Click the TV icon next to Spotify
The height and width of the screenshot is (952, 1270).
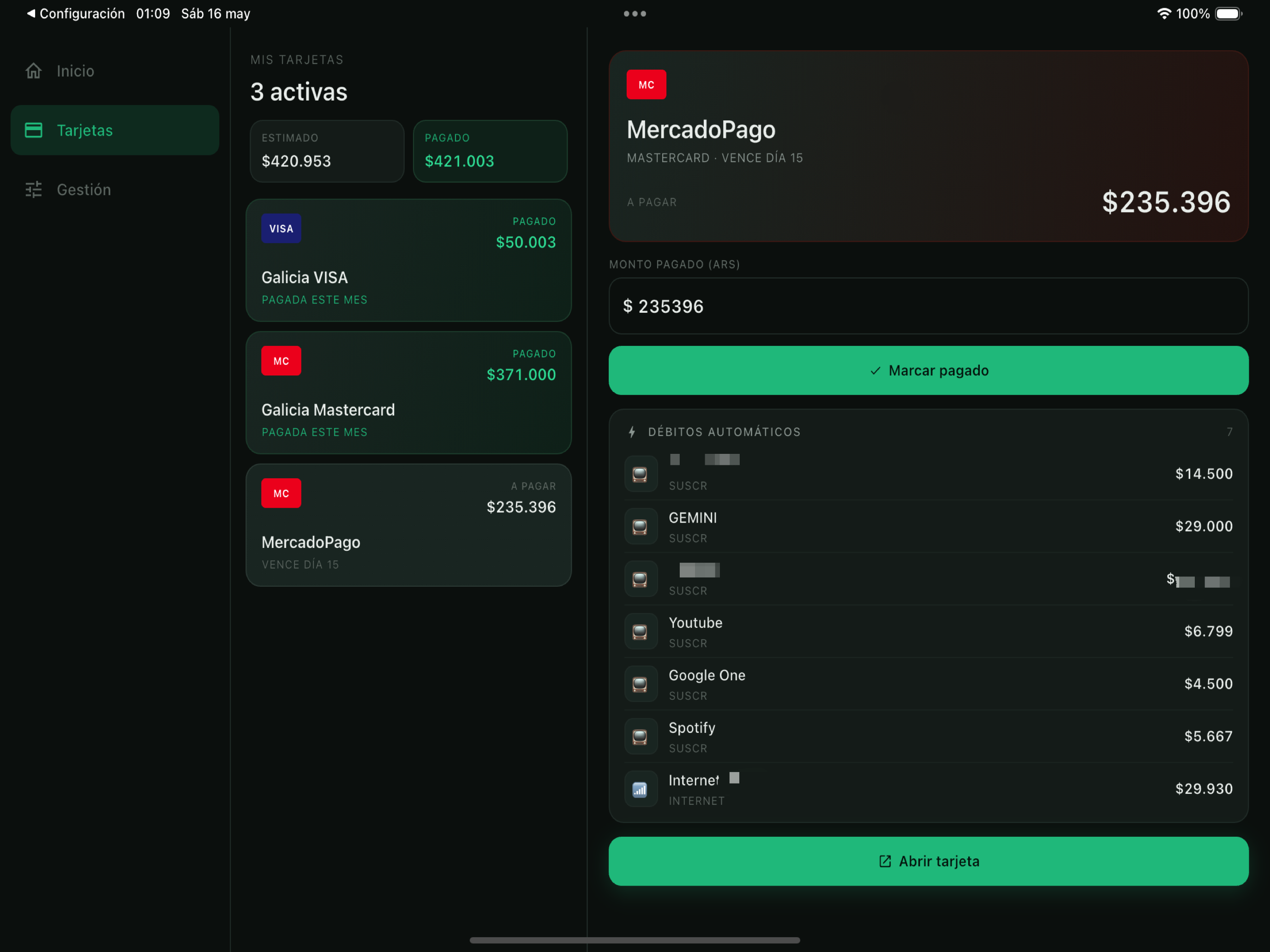(x=640, y=736)
